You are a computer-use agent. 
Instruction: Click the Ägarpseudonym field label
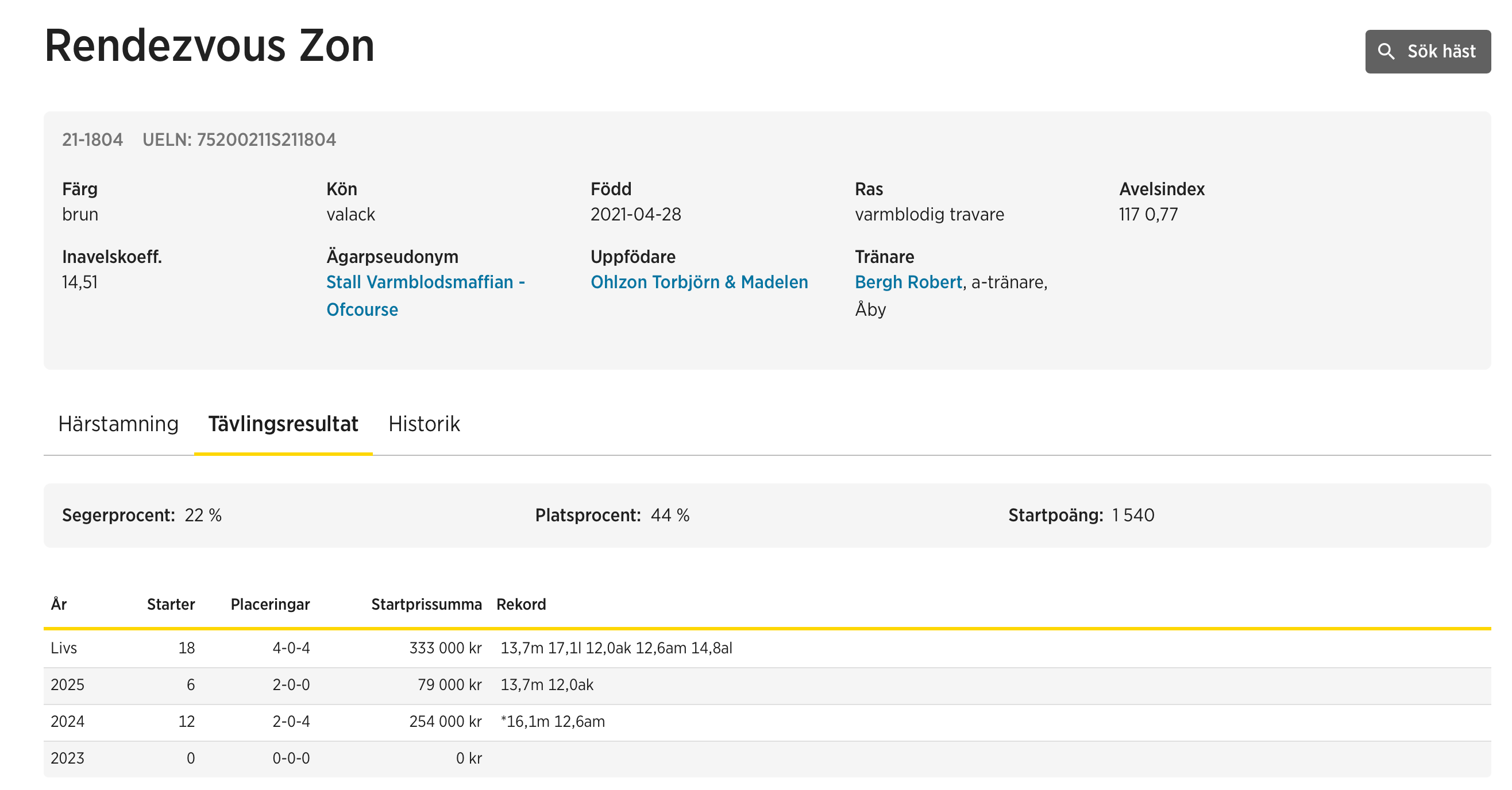coord(392,257)
